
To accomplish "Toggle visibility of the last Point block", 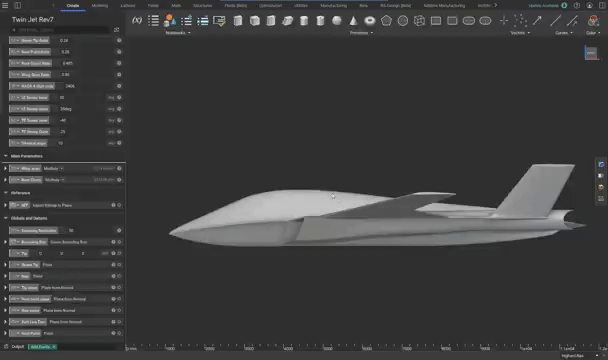I will (119, 333).
